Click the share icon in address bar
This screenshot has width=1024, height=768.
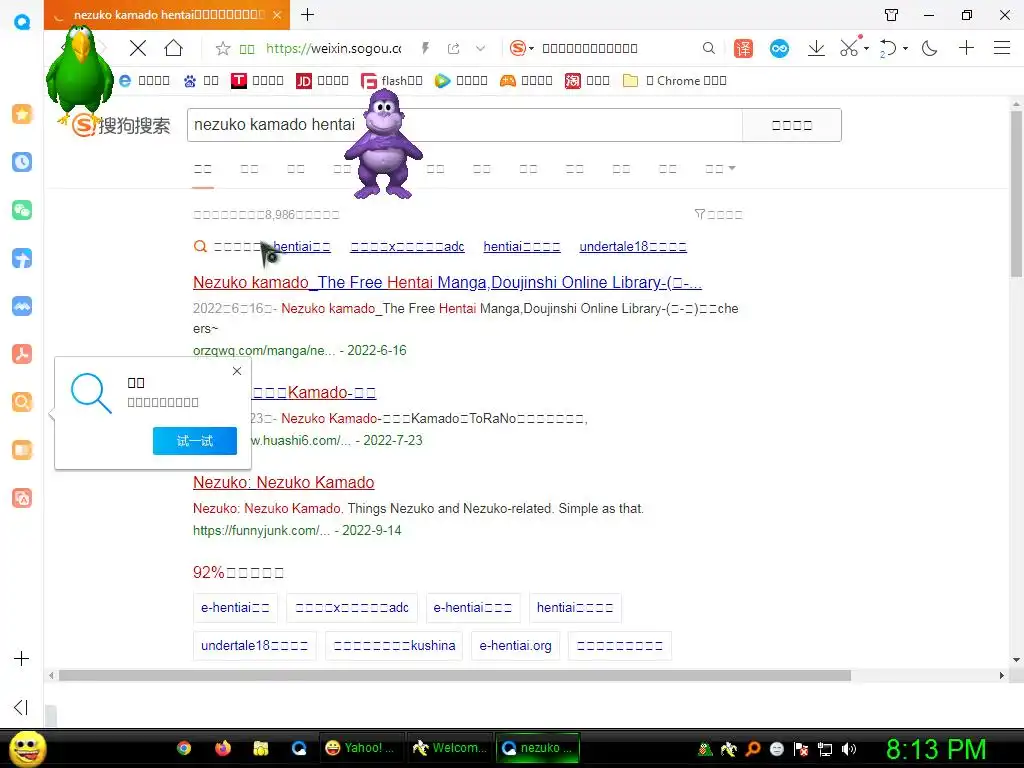(453, 48)
